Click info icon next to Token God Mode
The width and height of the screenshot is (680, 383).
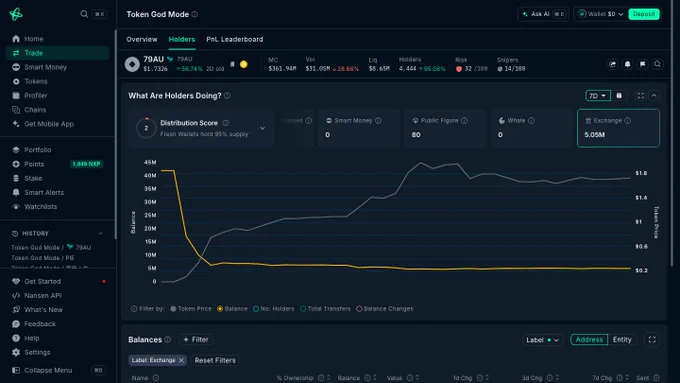coord(195,14)
